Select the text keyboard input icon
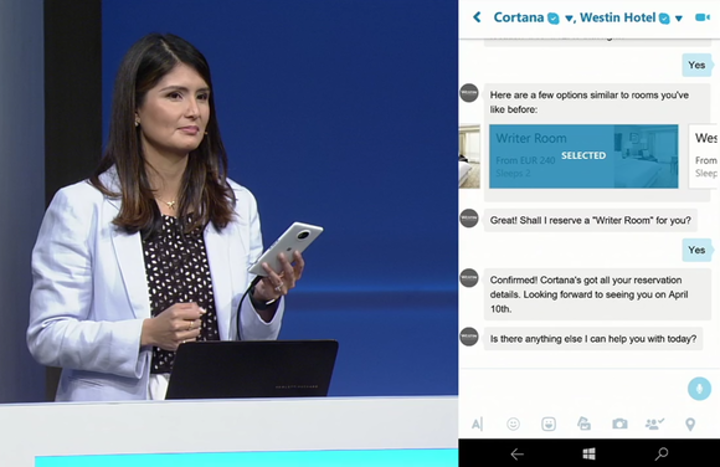 tap(477, 424)
